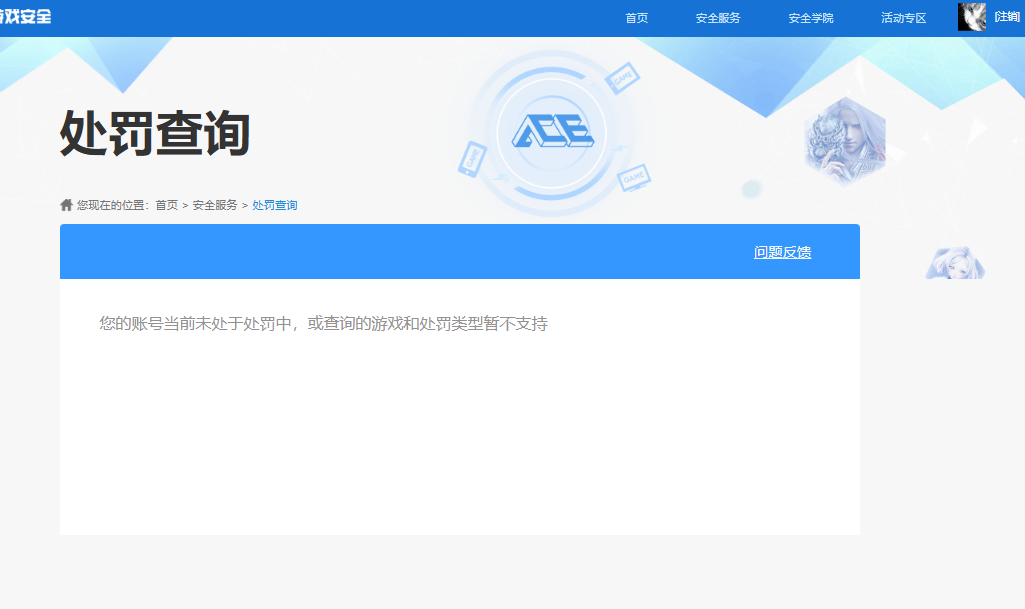The height and width of the screenshot is (609, 1025).
Task: Click the GAME monitor icon below-right of ACE
Action: (x=634, y=178)
